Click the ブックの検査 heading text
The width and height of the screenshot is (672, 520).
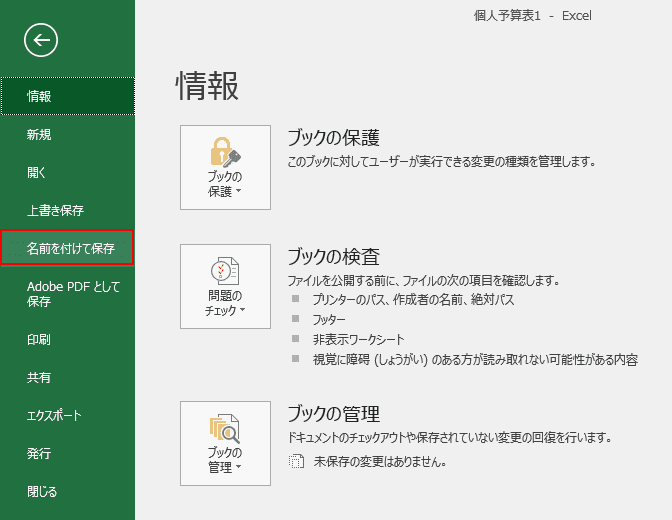tap(333, 256)
